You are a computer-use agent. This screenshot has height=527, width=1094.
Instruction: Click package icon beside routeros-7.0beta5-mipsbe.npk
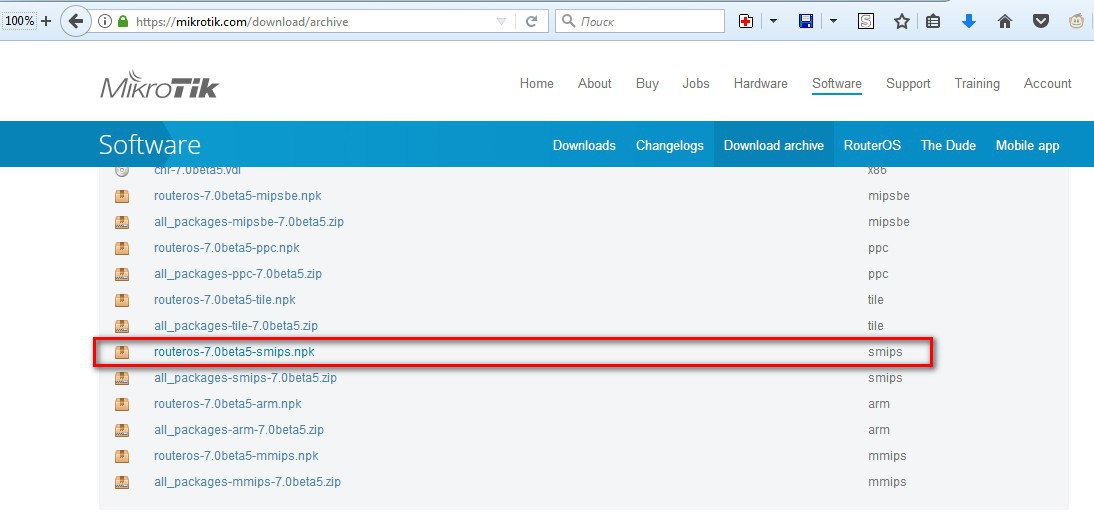click(x=122, y=196)
